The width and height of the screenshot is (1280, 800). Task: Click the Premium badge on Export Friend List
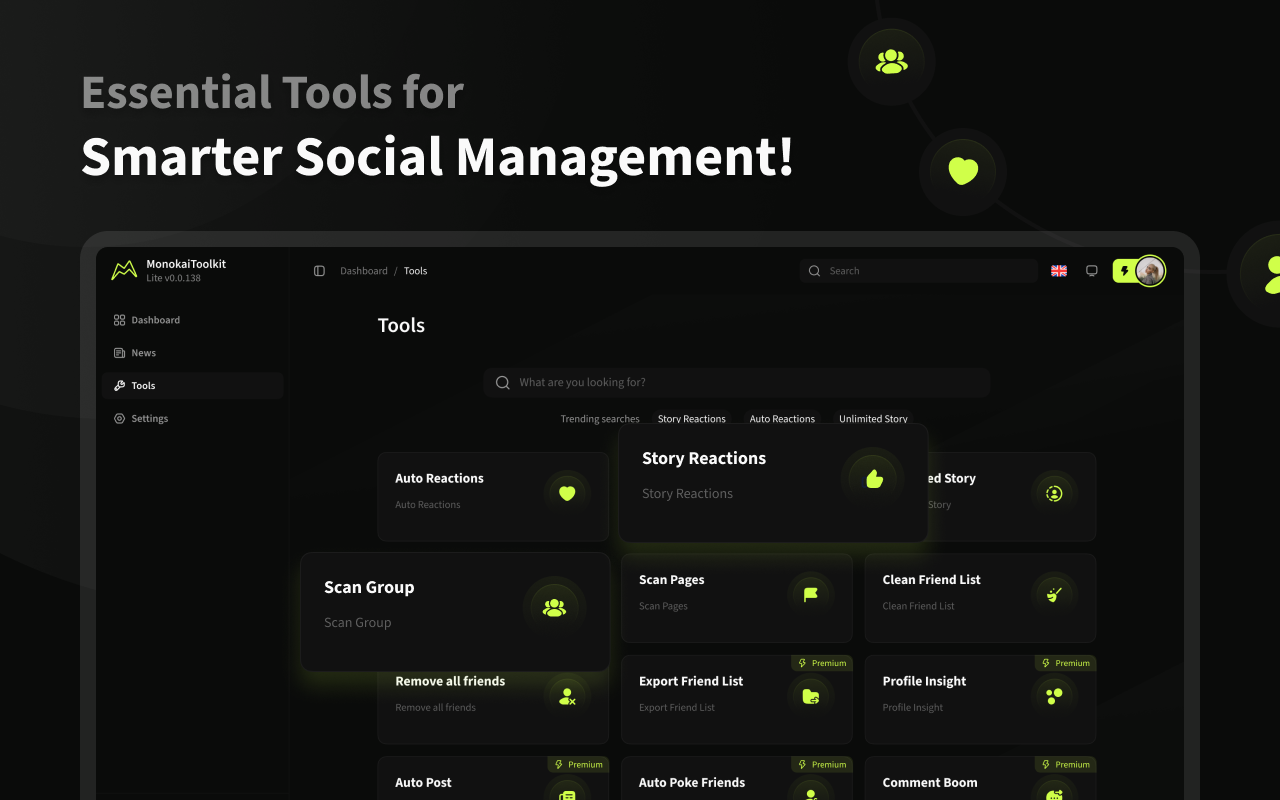(822, 663)
